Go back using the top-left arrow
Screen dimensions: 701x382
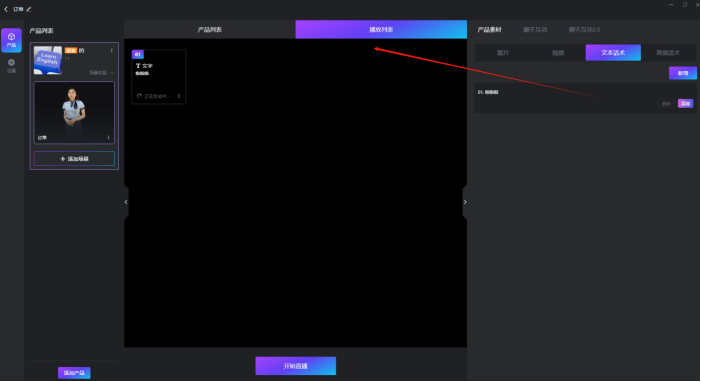pos(6,9)
